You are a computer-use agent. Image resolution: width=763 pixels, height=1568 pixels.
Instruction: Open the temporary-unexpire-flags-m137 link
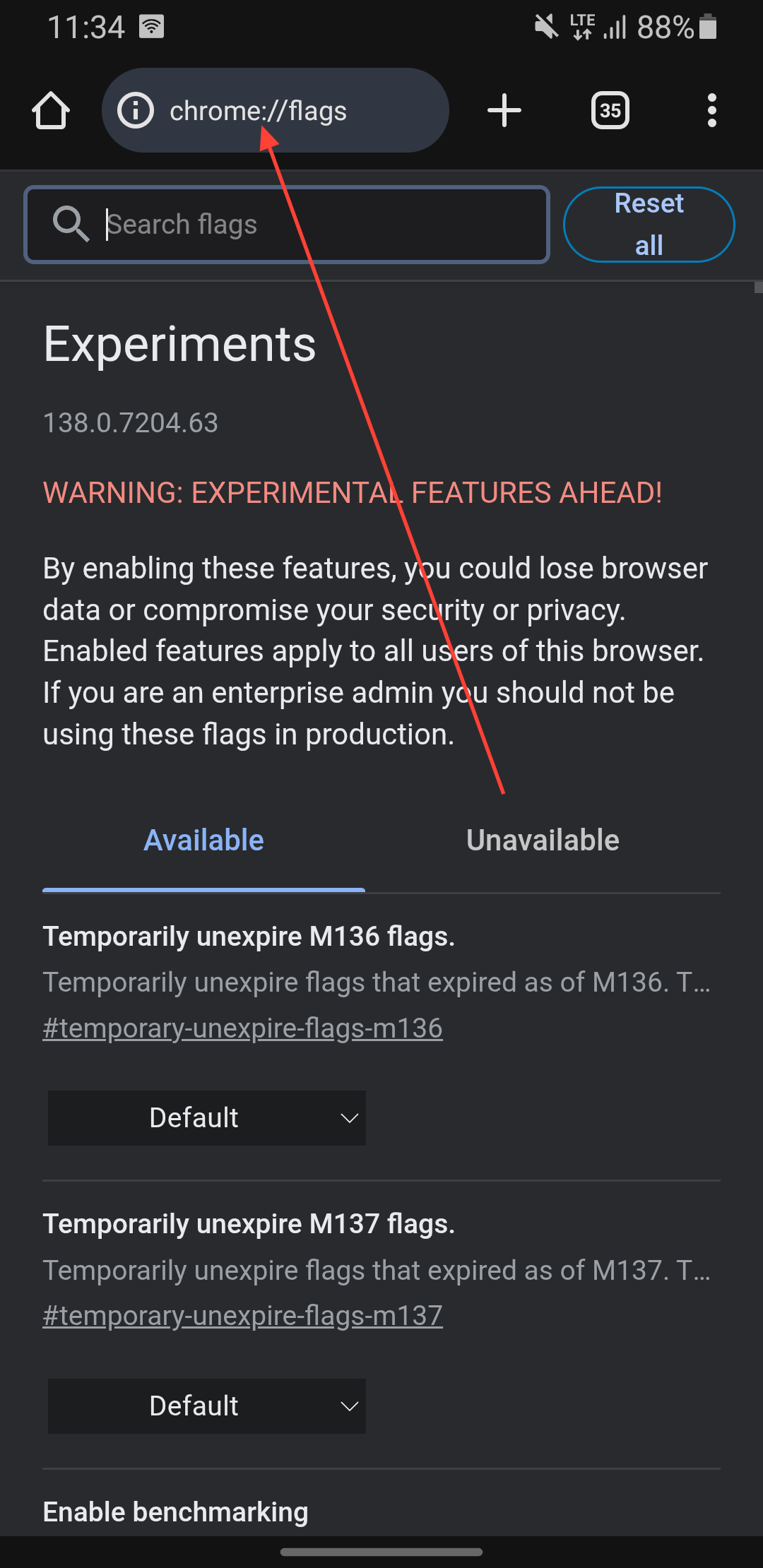click(x=243, y=1316)
